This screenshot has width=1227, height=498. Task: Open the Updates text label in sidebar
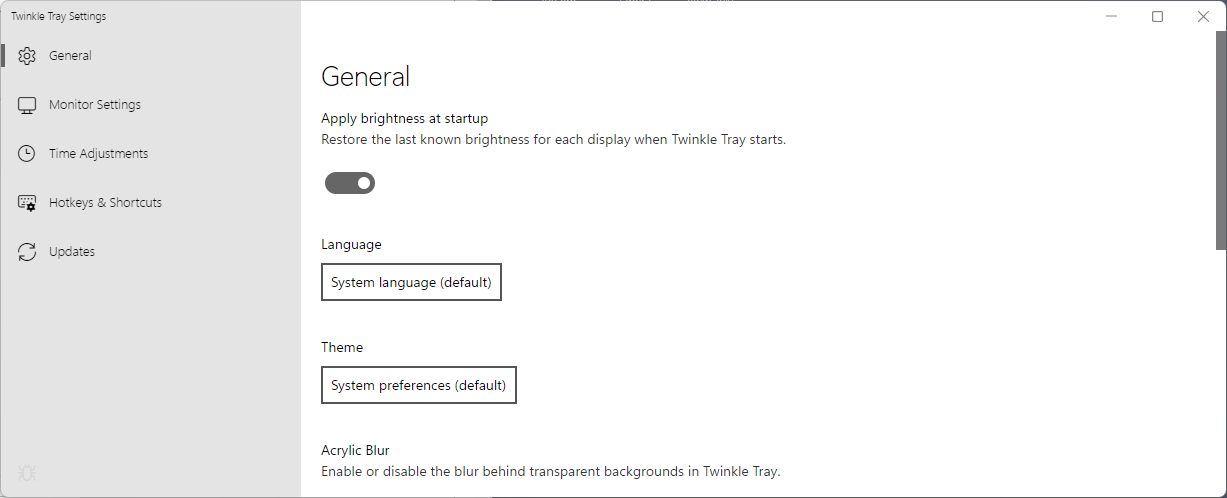point(72,252)
